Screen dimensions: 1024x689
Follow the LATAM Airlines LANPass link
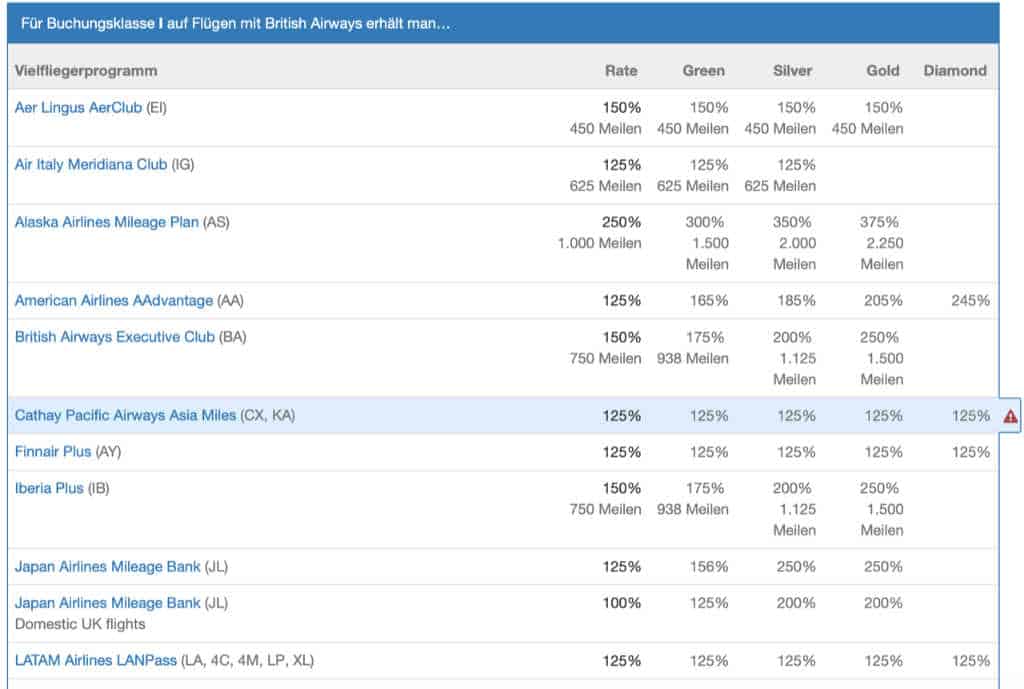pyautogui.click(x=96, y=660)
